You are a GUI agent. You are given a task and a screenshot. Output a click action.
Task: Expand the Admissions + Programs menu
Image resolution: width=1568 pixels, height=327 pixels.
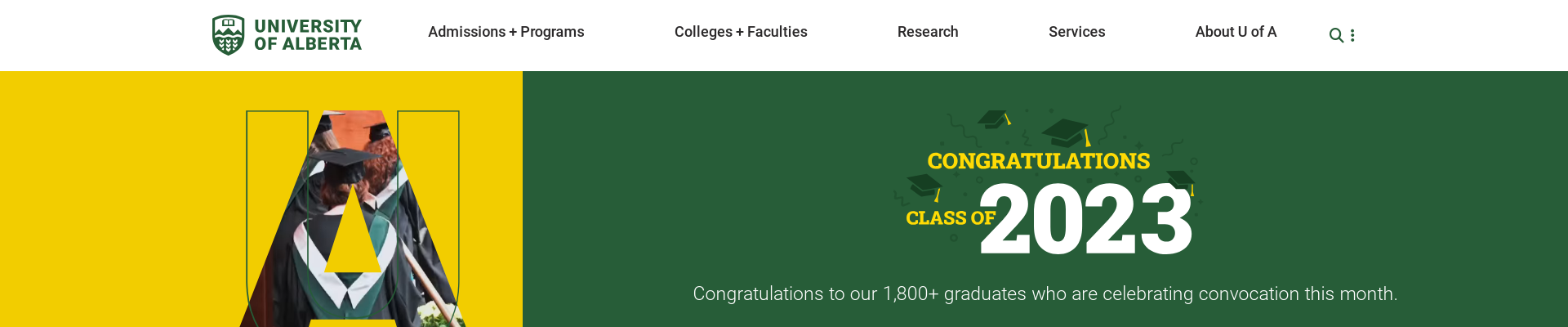[x=506, y=32]
